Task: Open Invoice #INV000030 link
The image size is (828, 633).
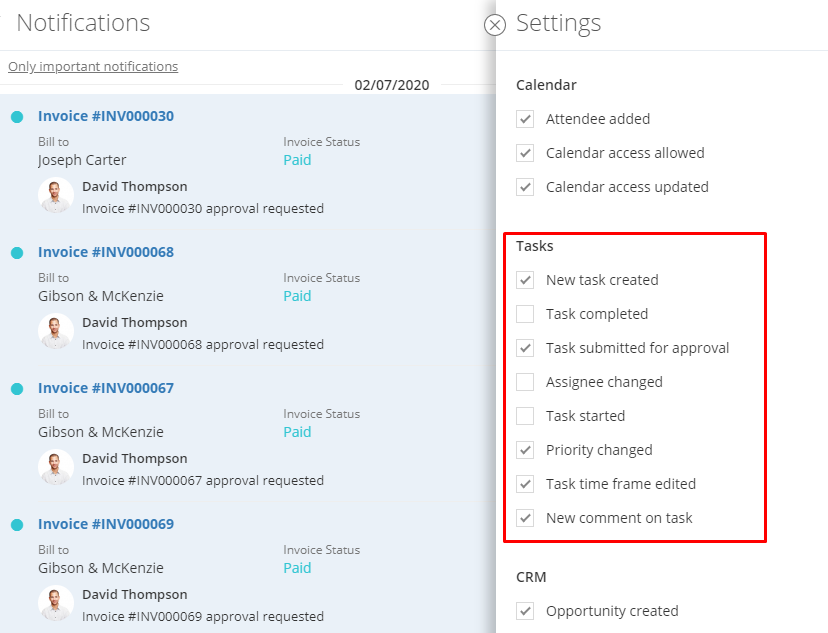Action: click(106, 116)
